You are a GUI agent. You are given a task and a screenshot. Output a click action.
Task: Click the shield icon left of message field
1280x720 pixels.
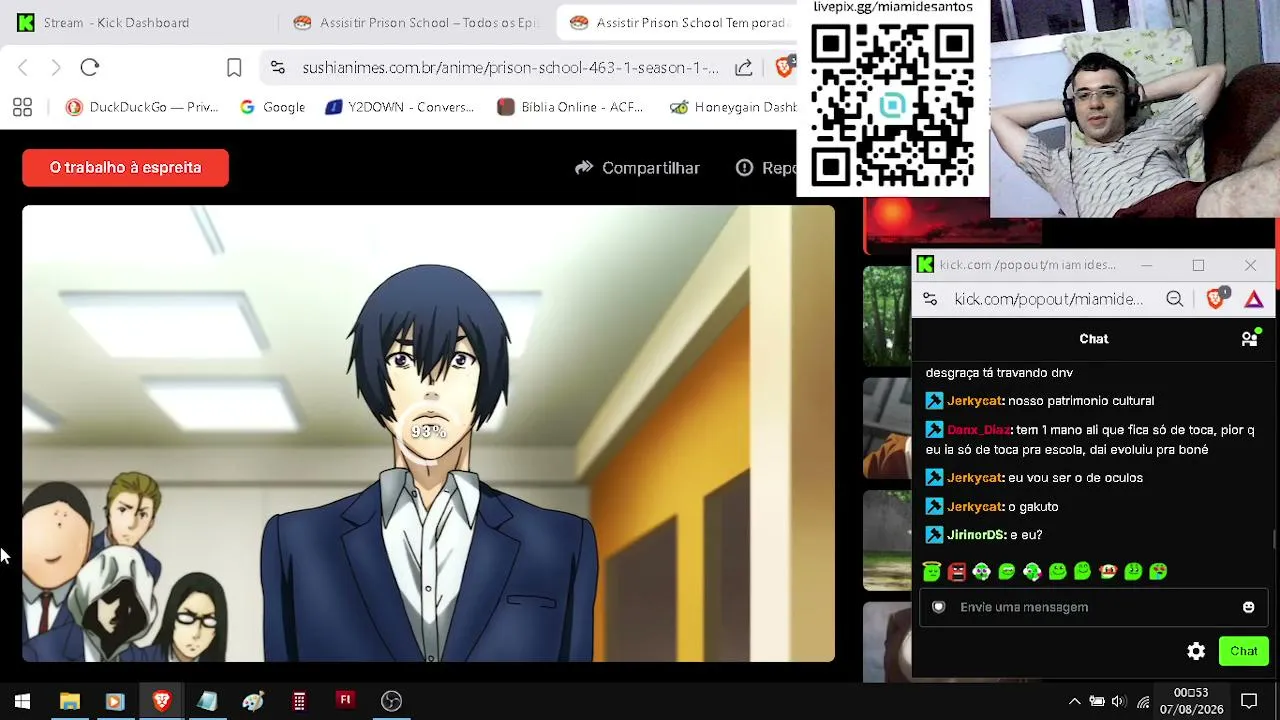[x=938, y=607]
